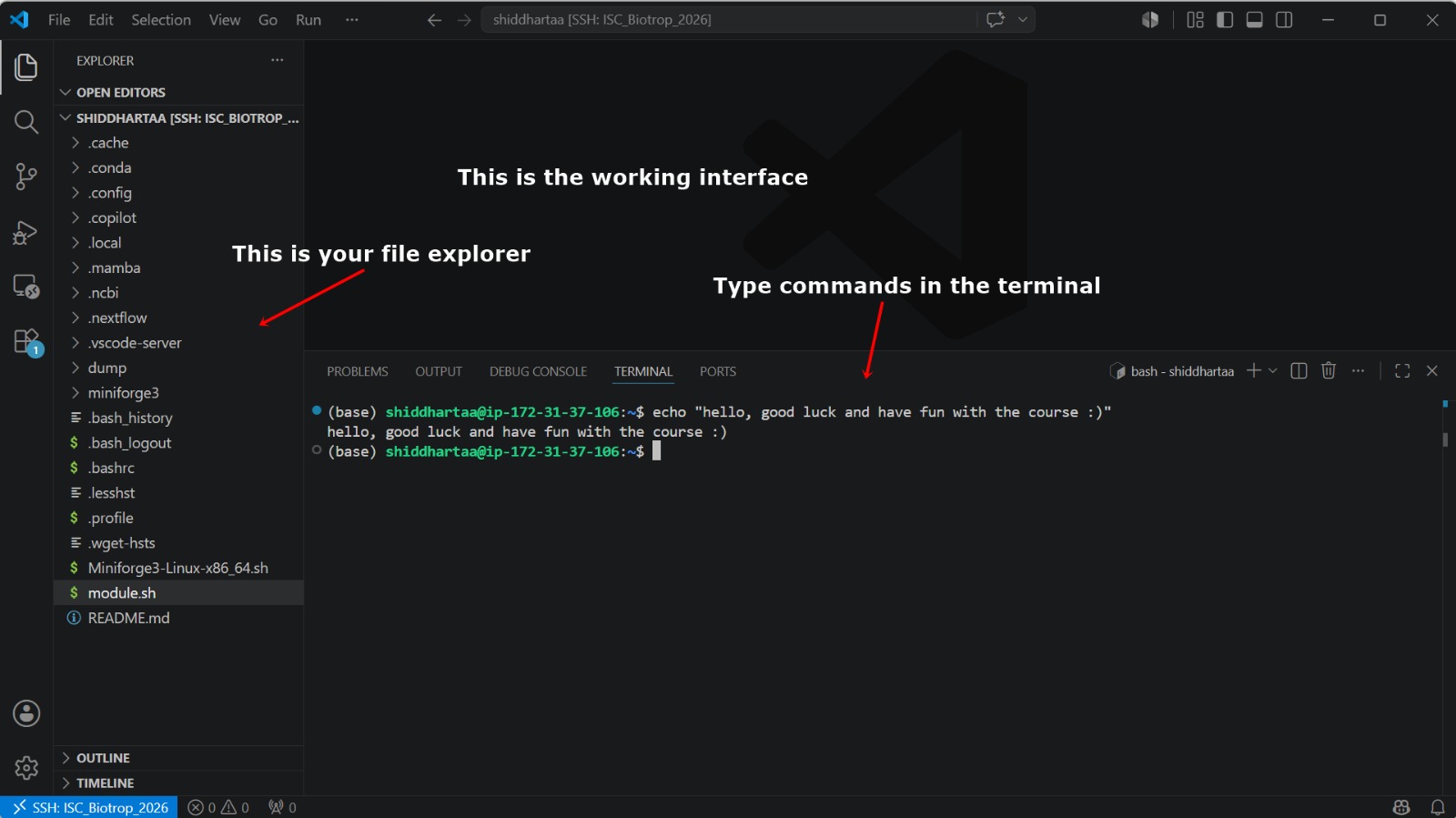Toggle the primary side bar

click(1225, 20)
